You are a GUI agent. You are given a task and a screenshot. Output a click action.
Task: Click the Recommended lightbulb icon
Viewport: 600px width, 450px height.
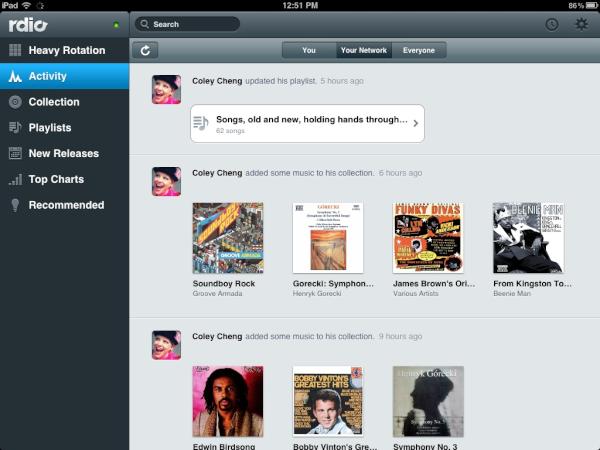point(15,205)
